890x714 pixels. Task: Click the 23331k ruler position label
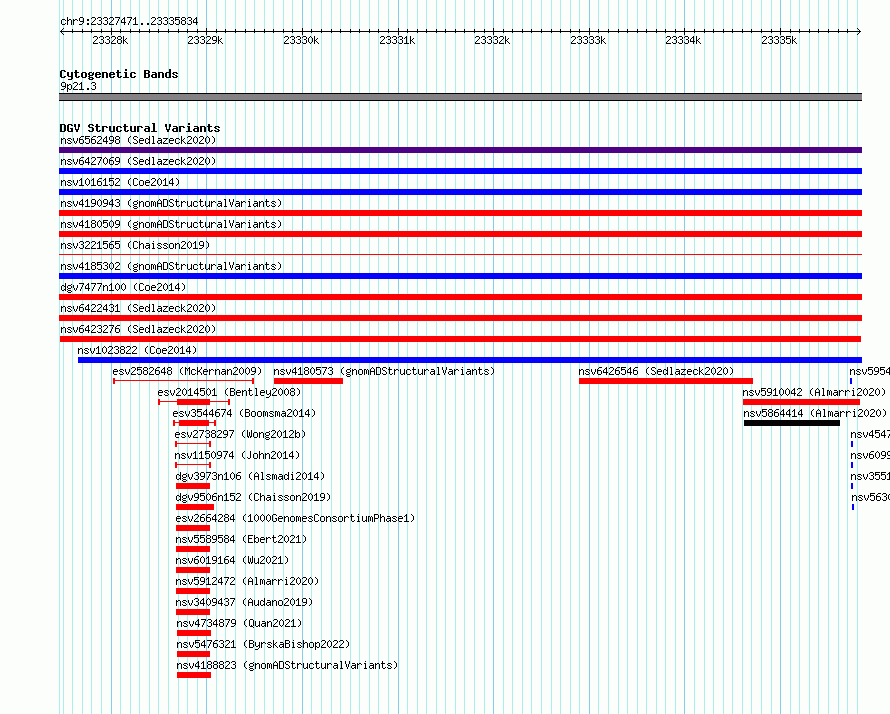click(x=397, y=40)
